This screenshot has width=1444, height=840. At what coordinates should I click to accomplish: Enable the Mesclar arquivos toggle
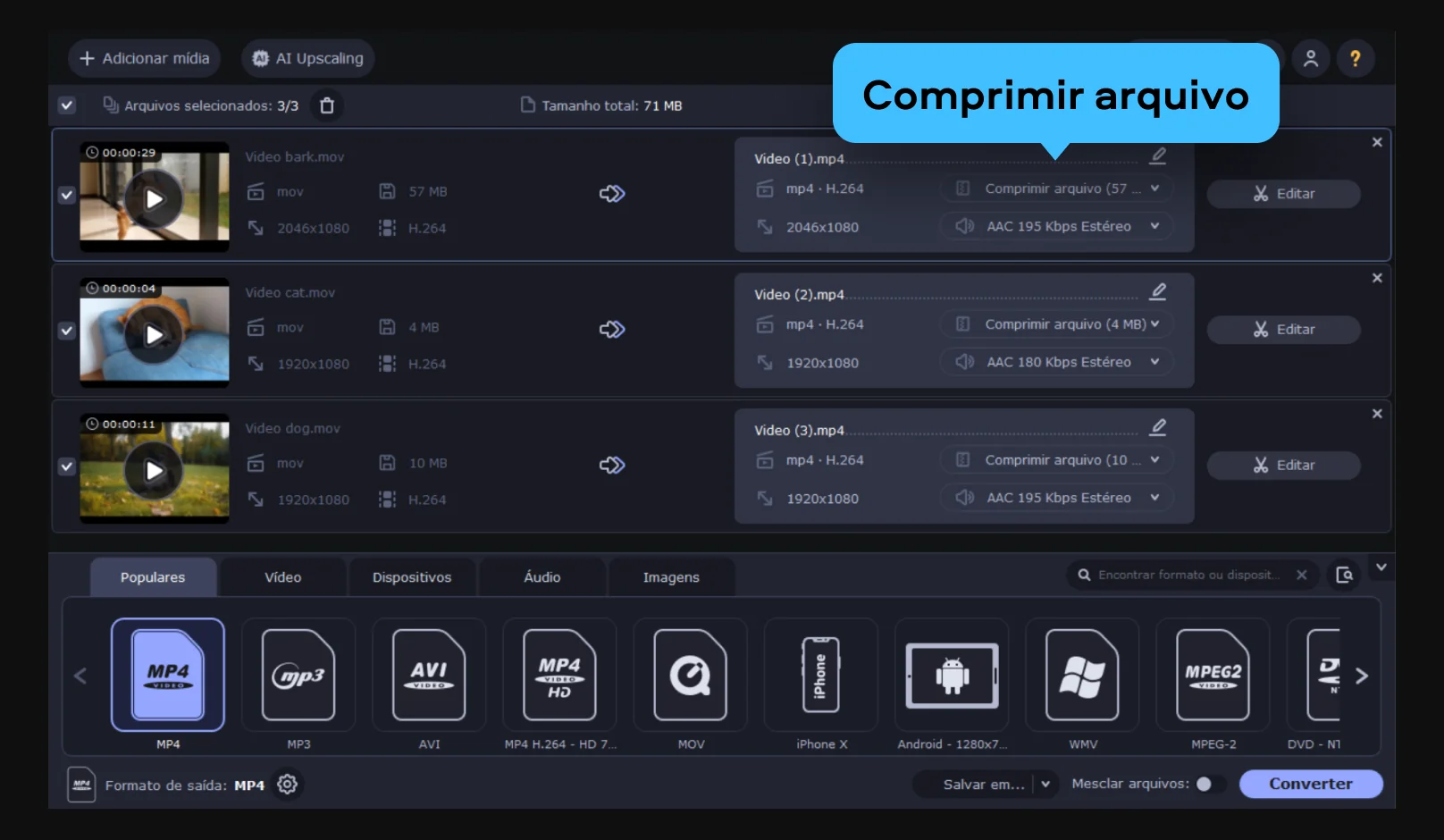(x=1211, y=784)
